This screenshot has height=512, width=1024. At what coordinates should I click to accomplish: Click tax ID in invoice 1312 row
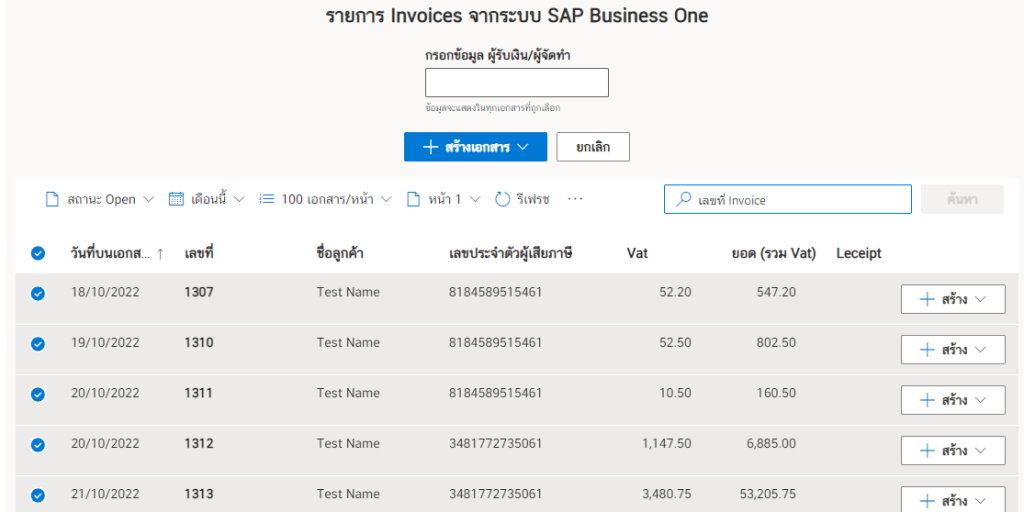coord(495,443)
